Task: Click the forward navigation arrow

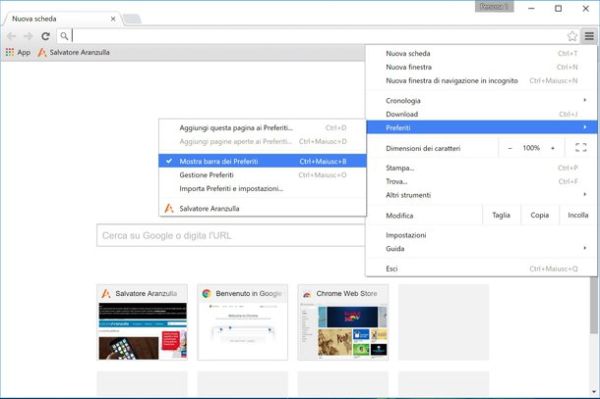Action: pos(28,36)
